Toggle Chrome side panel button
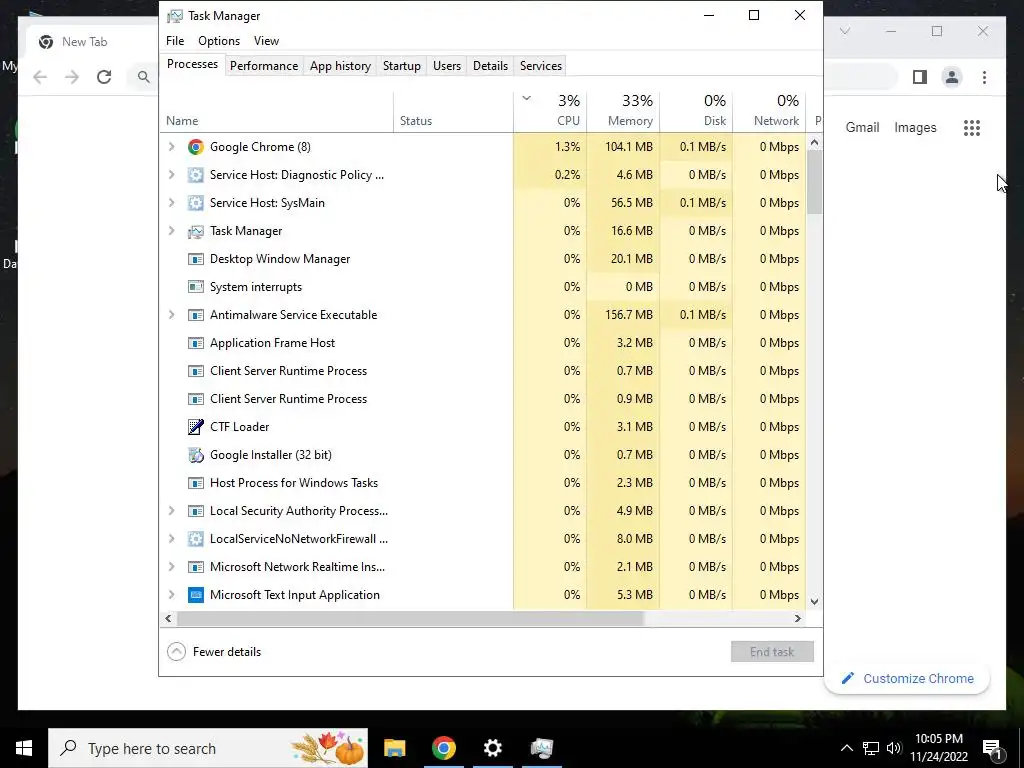This screenshot has width=1024, height=768. coord(920,78)
